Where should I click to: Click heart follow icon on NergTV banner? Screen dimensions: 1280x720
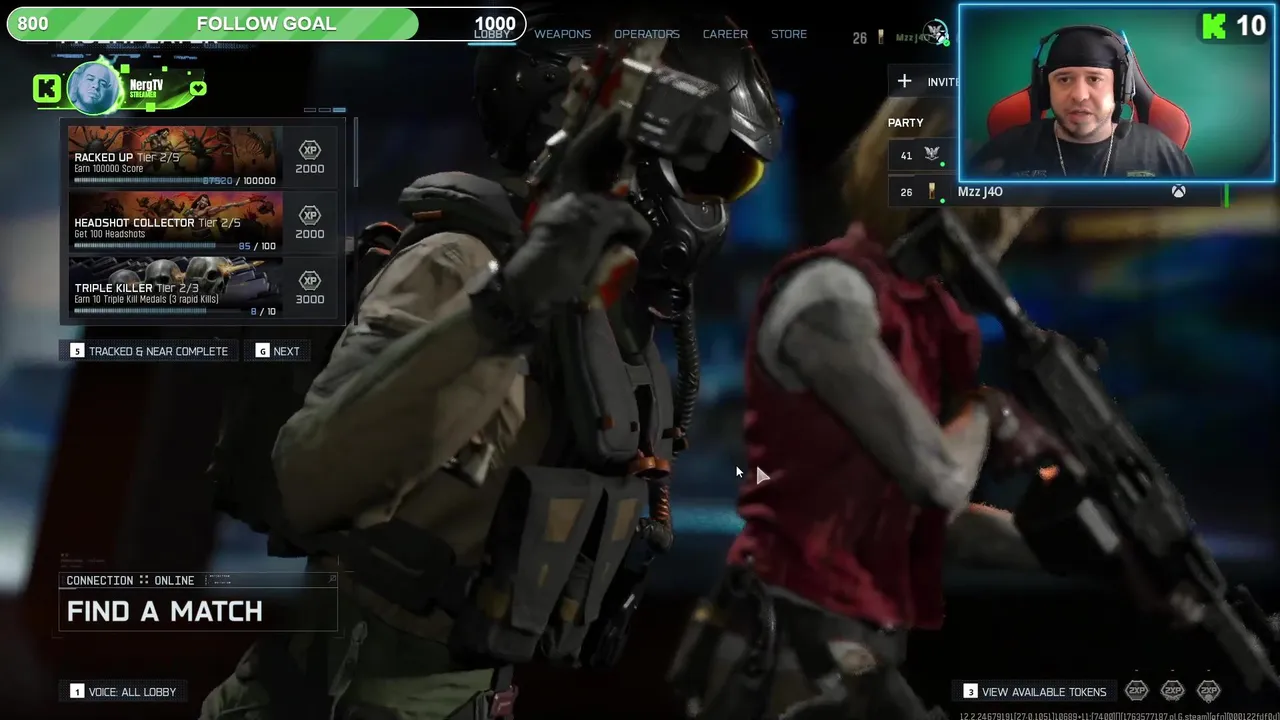coord(198,89)
